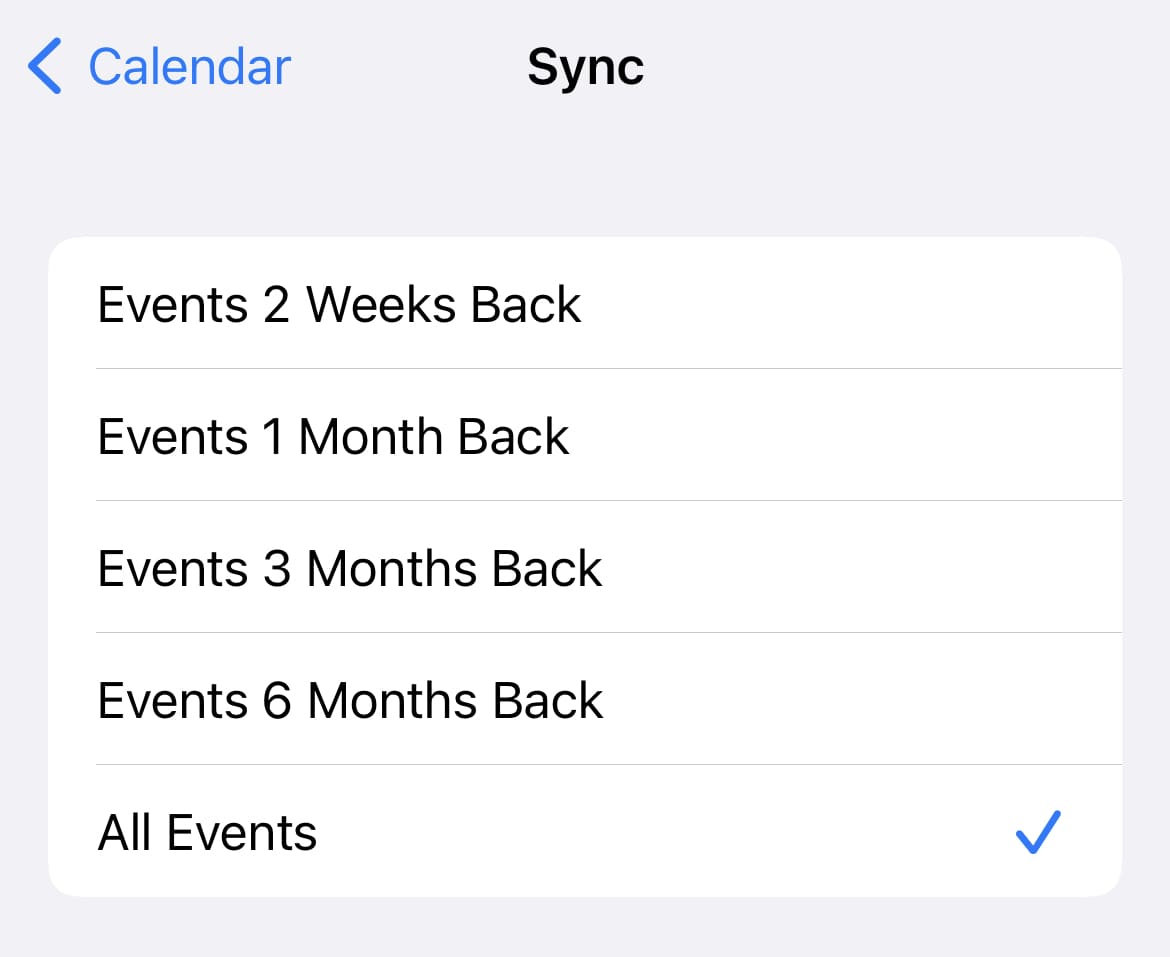The height and width of the screenshot is (957, 1170).
Task: Click the Sync page title
Action: click(x=585, y=68)
